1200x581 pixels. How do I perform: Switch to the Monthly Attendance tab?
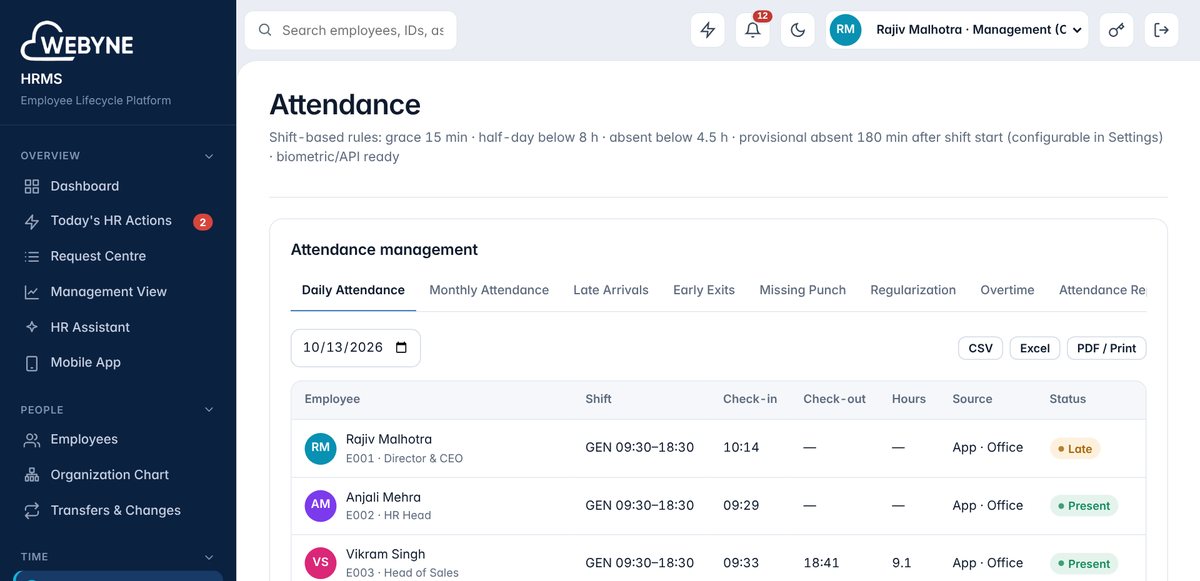pos(489,290)
